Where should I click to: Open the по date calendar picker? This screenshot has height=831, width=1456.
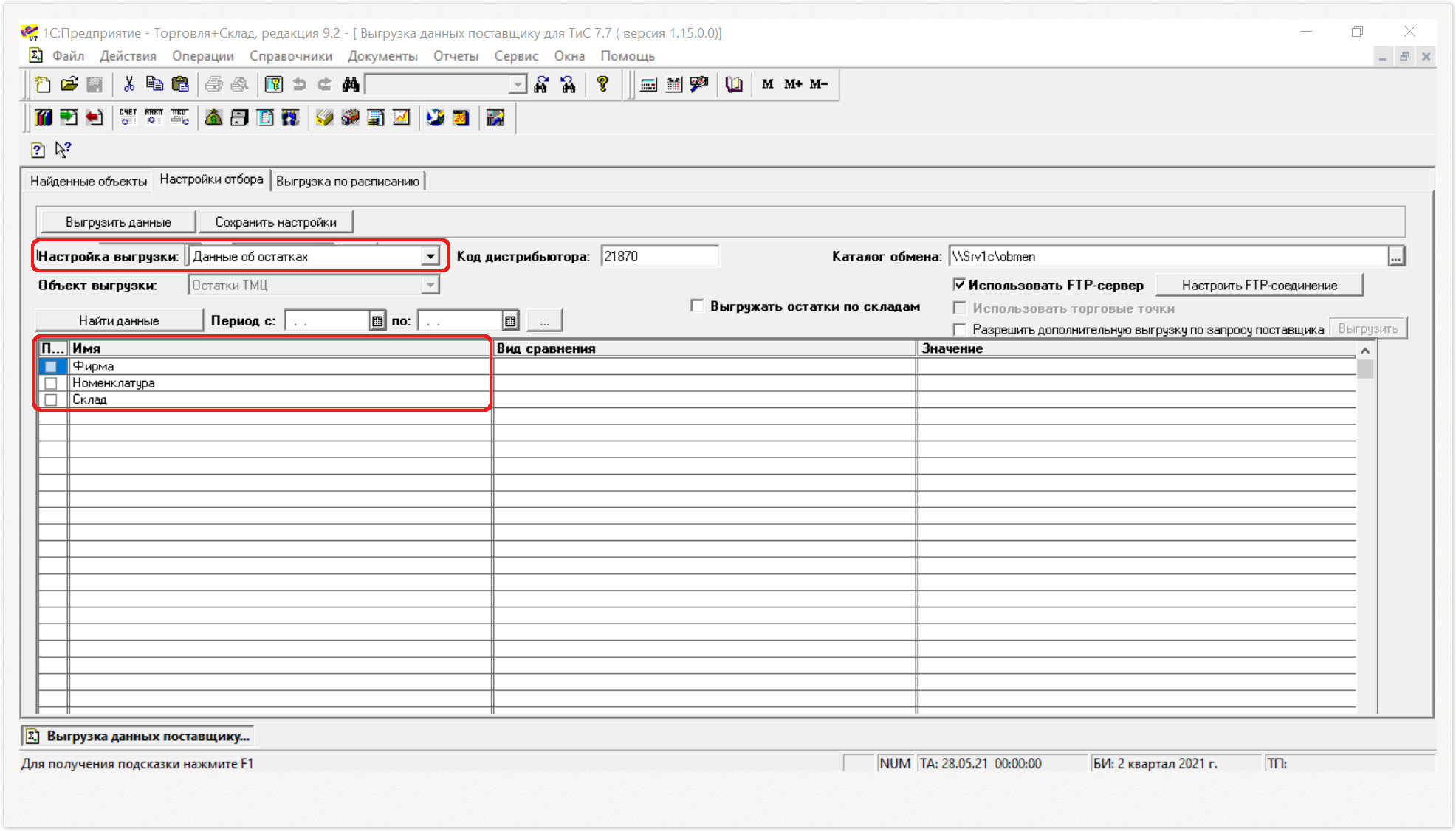pyautogui.click(x=510, y=320)
